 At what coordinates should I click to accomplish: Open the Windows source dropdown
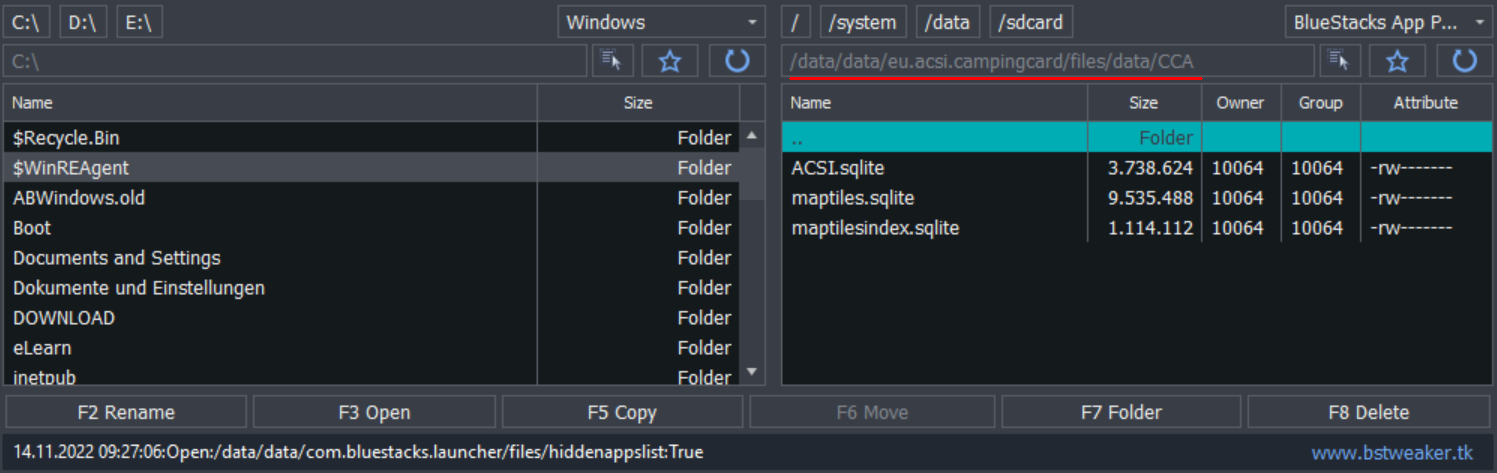coord(662,22)
